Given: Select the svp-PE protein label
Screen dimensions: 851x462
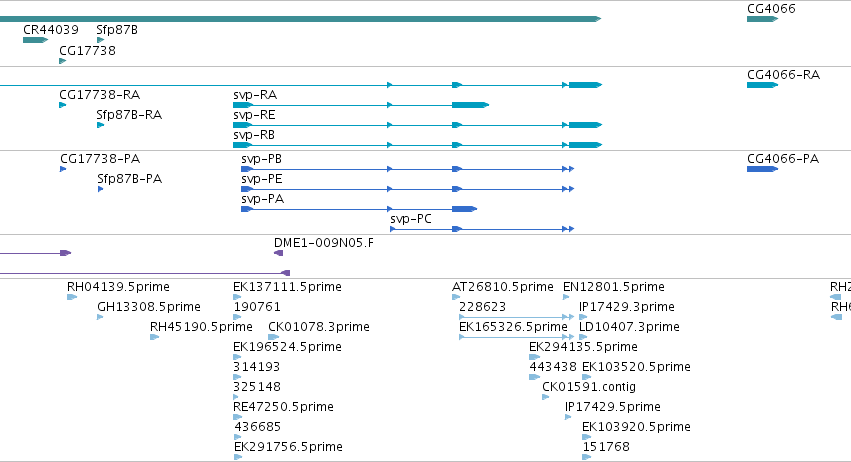Looking at the screenshot, I should pyautogui.click(x=262, y=179).
